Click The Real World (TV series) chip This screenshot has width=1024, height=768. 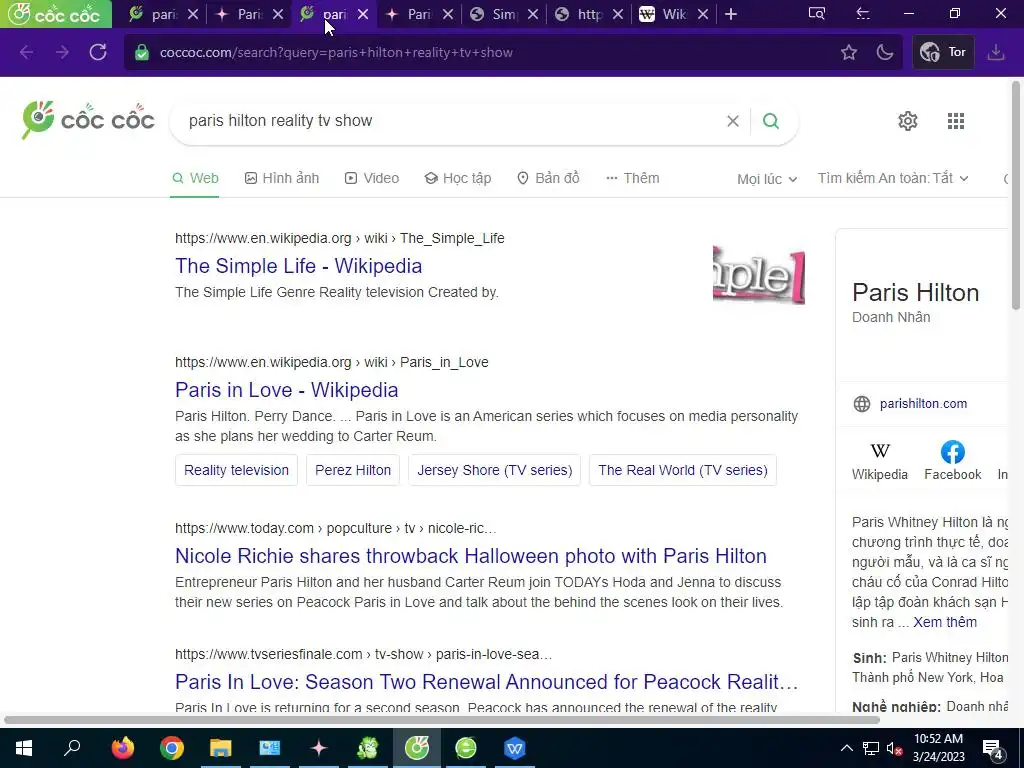(682, 470)
